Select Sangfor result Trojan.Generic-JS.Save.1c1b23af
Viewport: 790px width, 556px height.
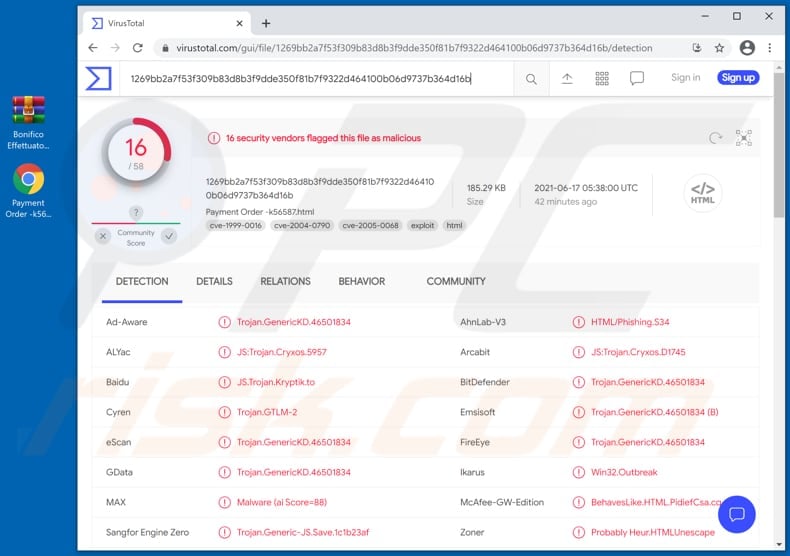click(303, 532)
